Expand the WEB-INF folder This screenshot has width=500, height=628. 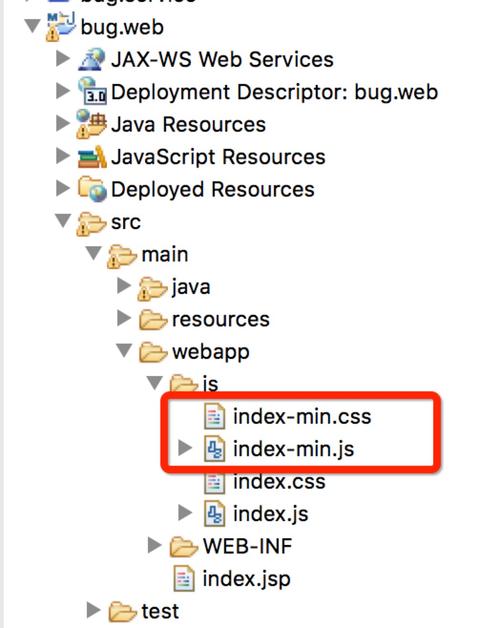pyautogui.click(x=154, y=545)
